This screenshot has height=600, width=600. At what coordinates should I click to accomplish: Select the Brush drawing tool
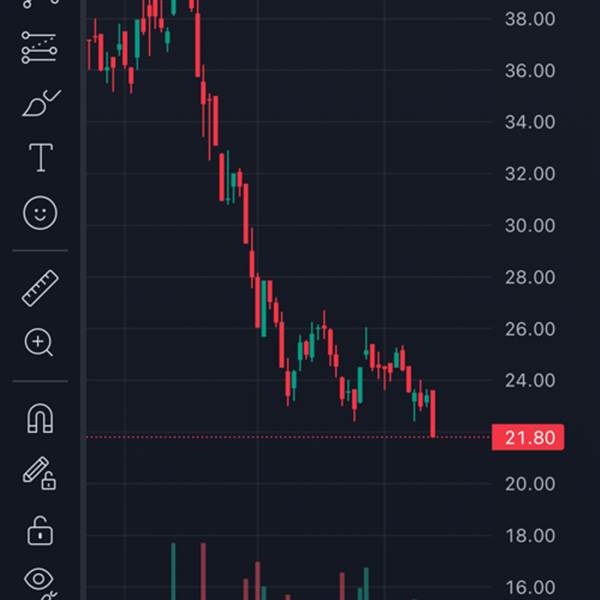click(x=41, y=103)
